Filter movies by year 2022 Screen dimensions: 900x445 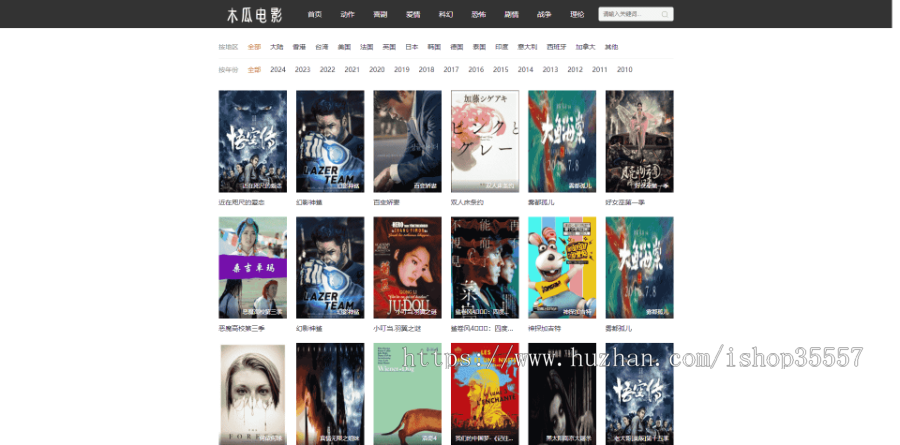[x=327, y=69]
